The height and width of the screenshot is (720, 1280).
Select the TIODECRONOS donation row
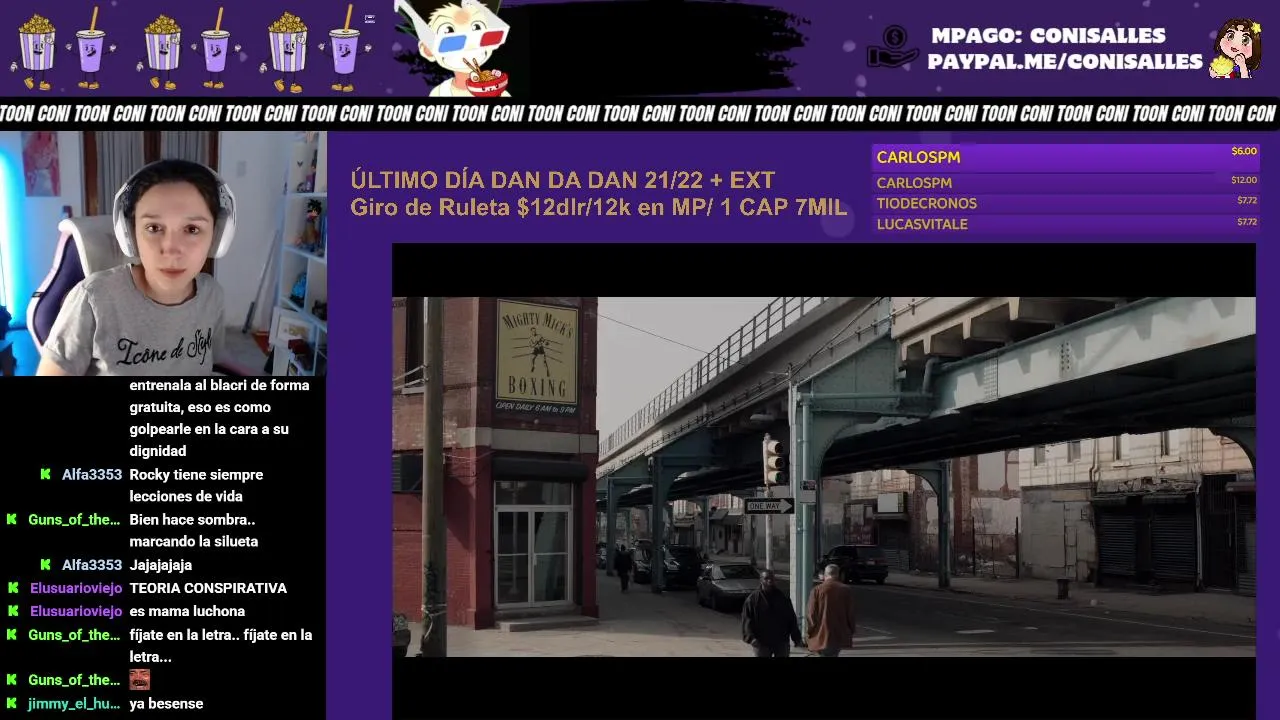pos(1066,203)
